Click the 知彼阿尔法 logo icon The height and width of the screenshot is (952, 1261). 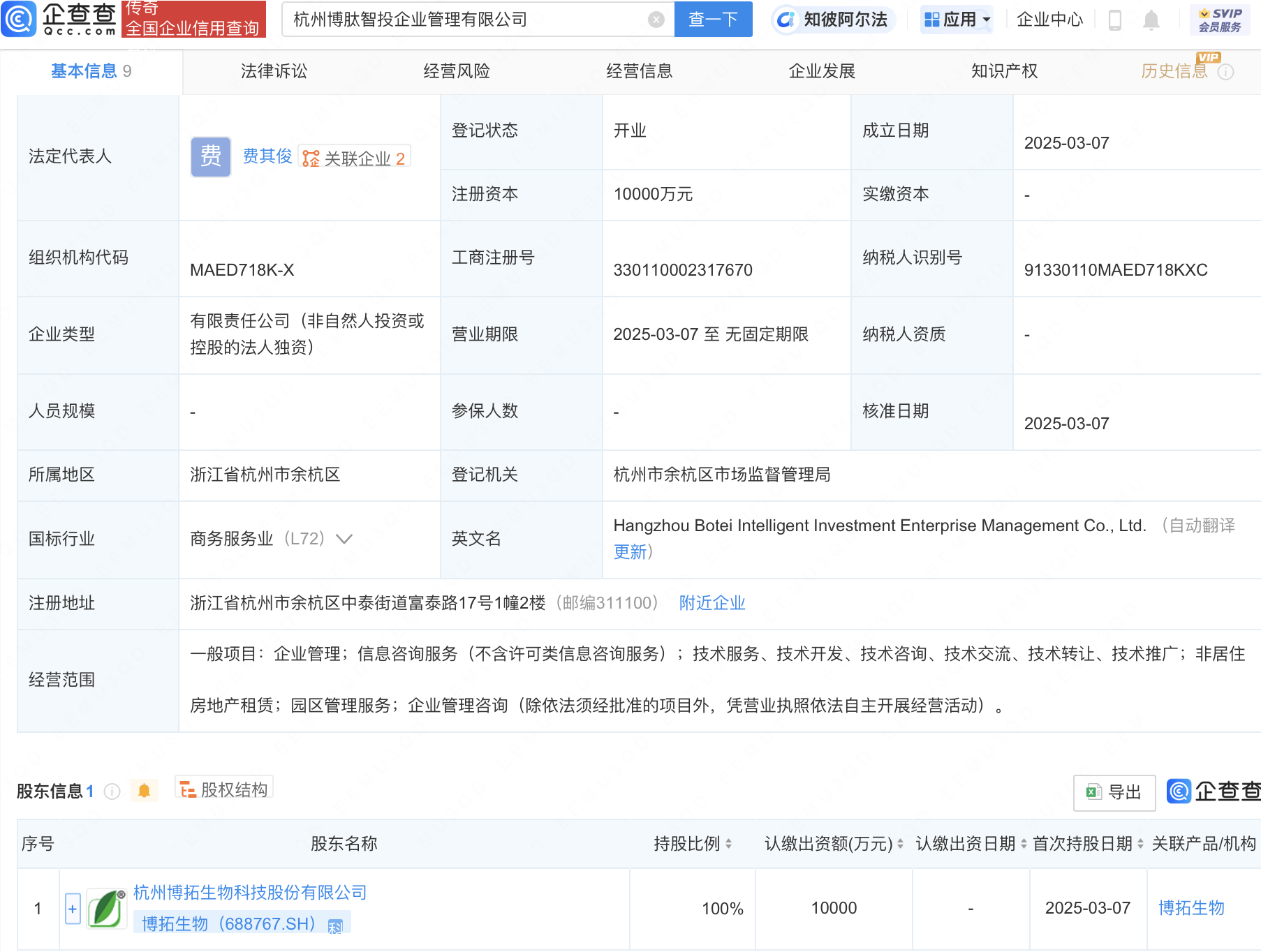click(786, 20)
